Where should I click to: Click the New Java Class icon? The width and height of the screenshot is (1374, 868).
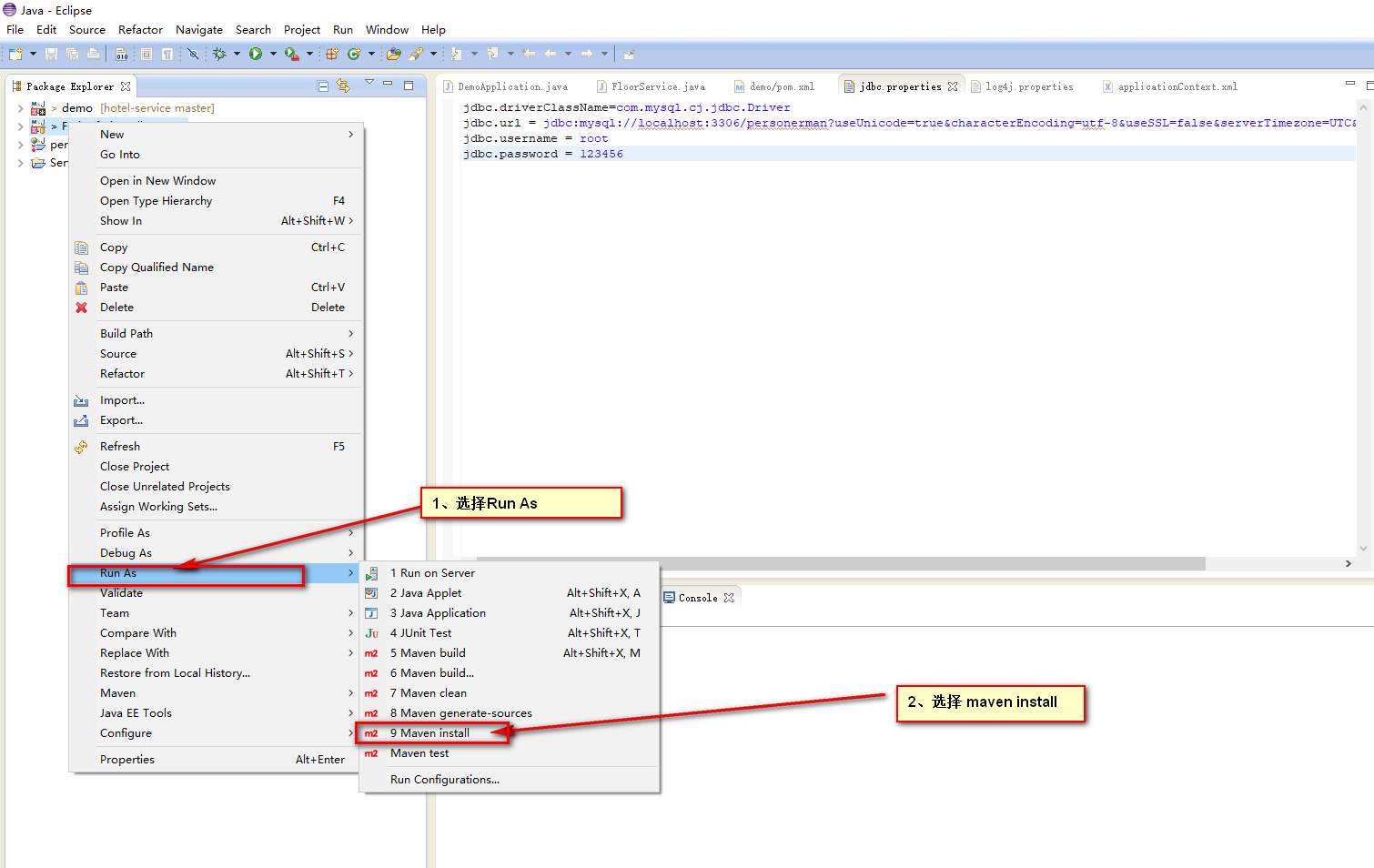click(x=354, y=55)
